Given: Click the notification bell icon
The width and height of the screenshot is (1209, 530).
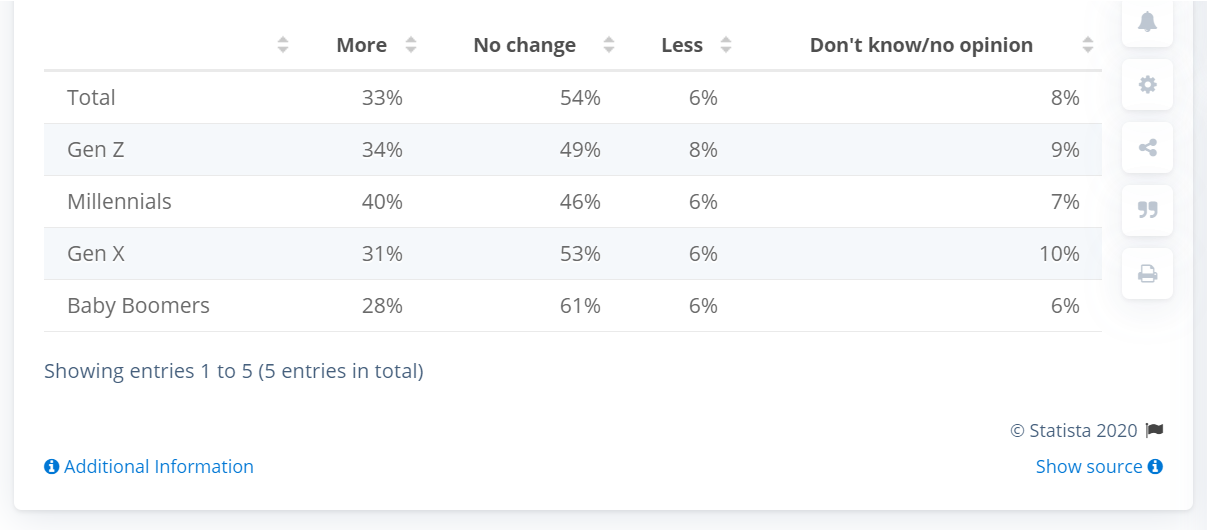Looking at the screenshot, I should [x=1147, y=23].
